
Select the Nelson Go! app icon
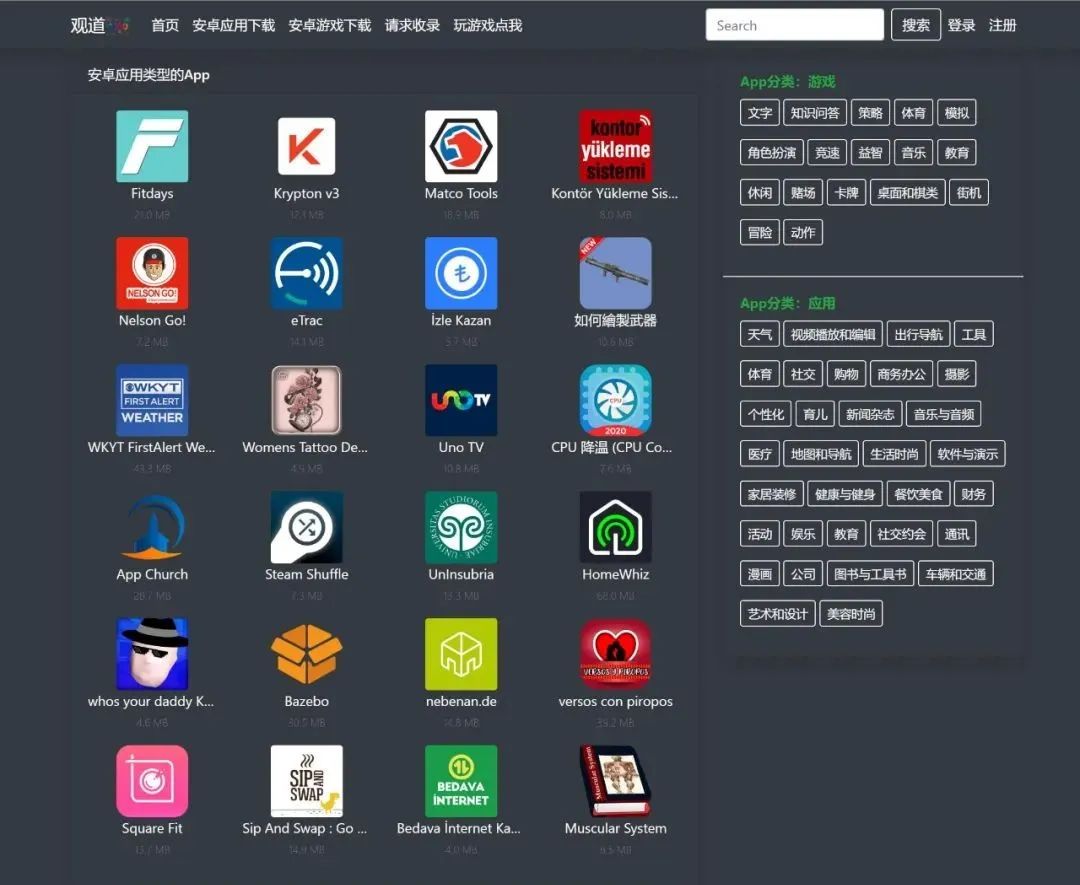tap(152, 273)
